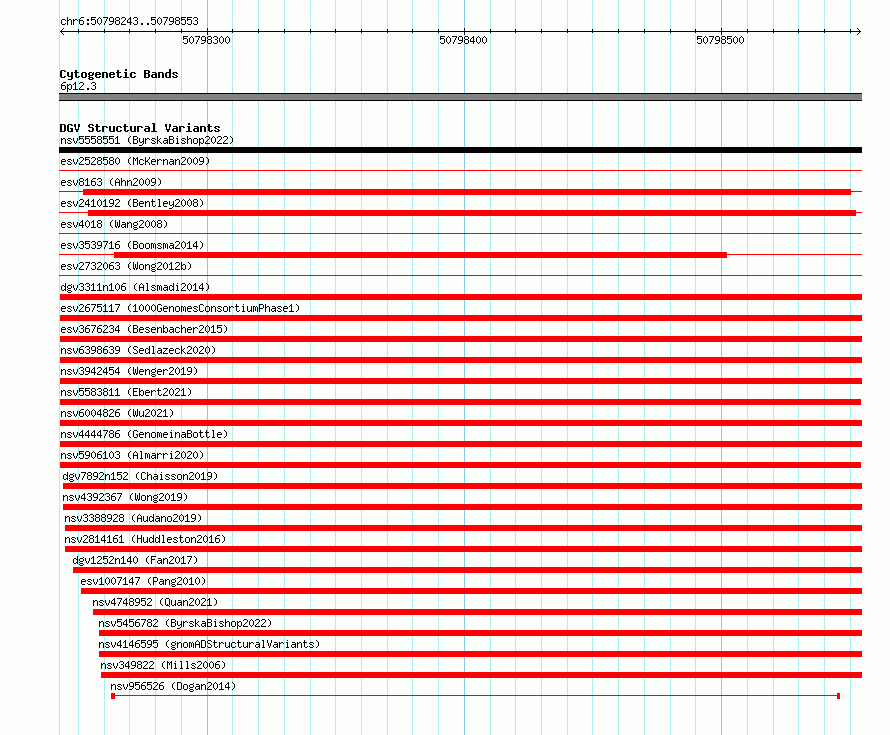Open variant dgv1252n140 (Fan2017)

[x=135, y=560]
